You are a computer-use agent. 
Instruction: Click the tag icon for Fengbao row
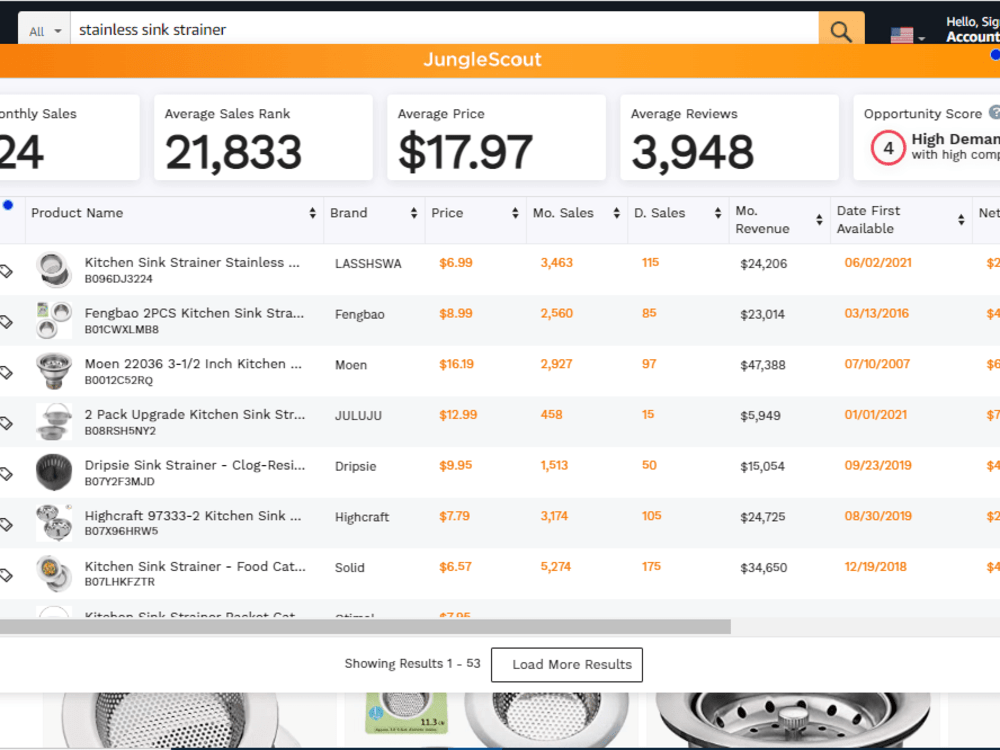[6, 321]
